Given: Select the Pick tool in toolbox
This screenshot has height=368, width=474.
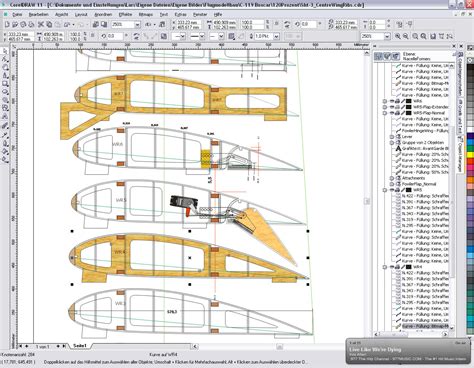Looking at the screenshot, I should tap(5, 51).
